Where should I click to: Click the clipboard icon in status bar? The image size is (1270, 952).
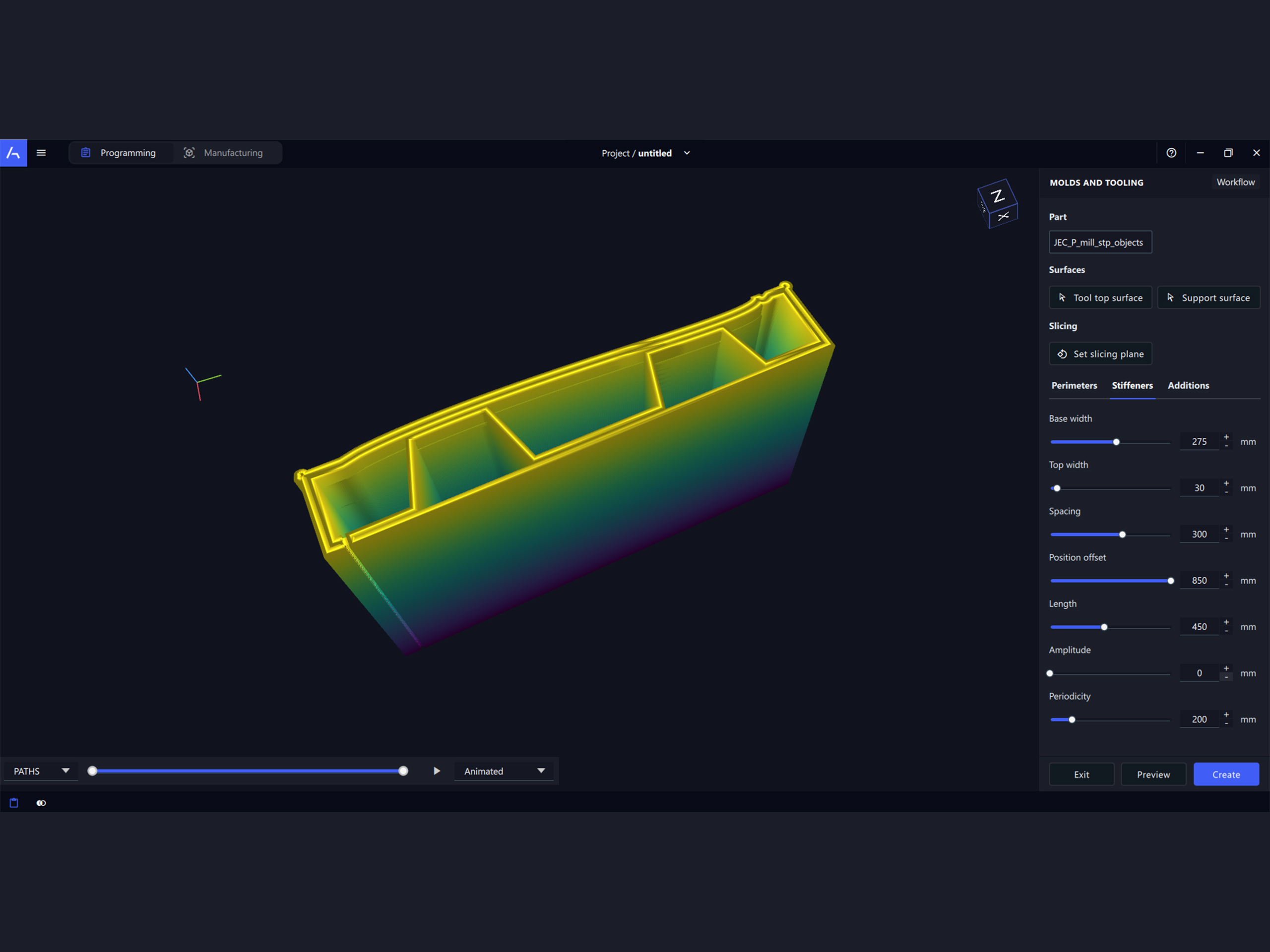[14, 803]
